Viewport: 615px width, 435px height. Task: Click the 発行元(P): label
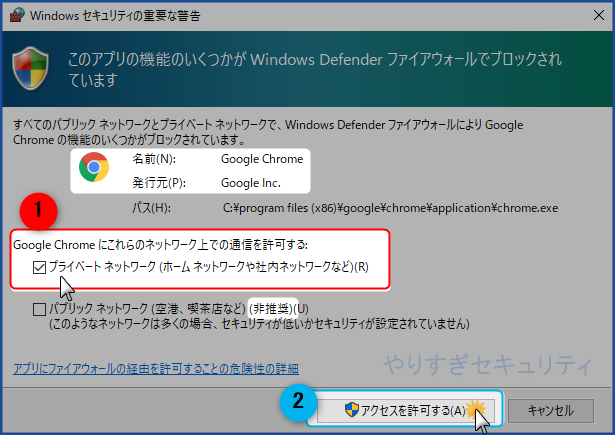click(x=159, y=183)
